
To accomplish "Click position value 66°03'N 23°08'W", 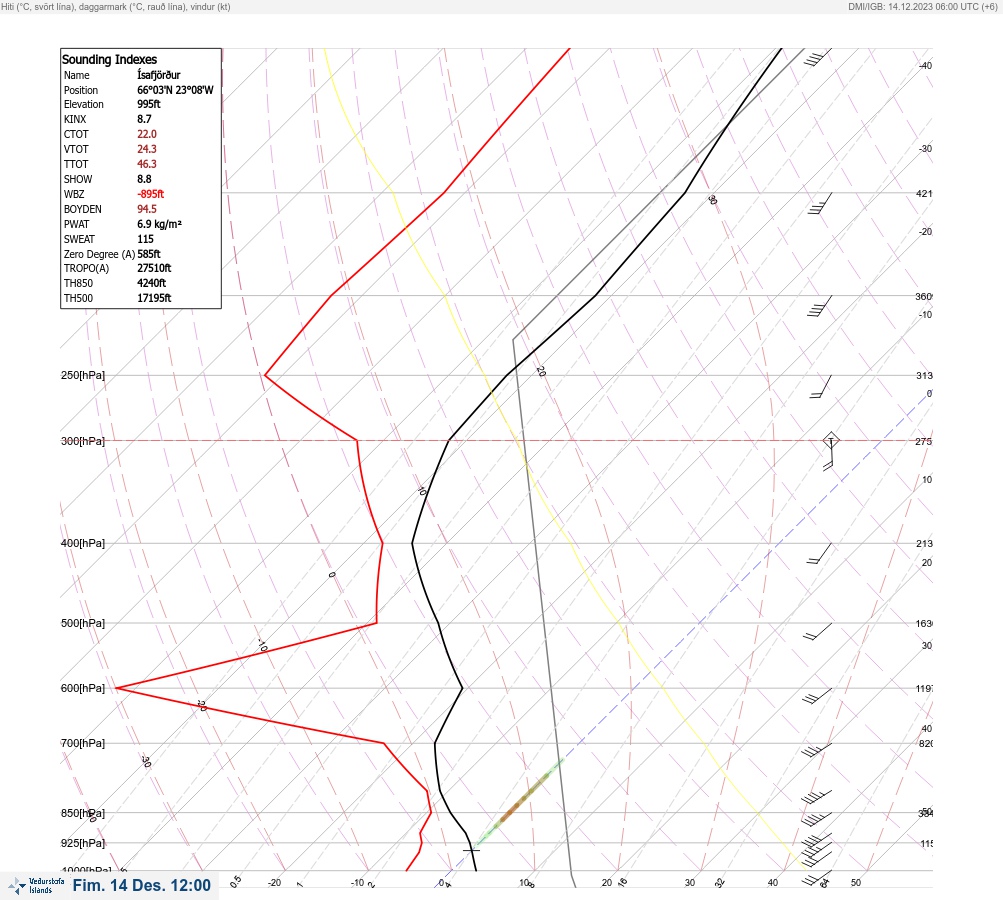I will [x=175, y=90].
